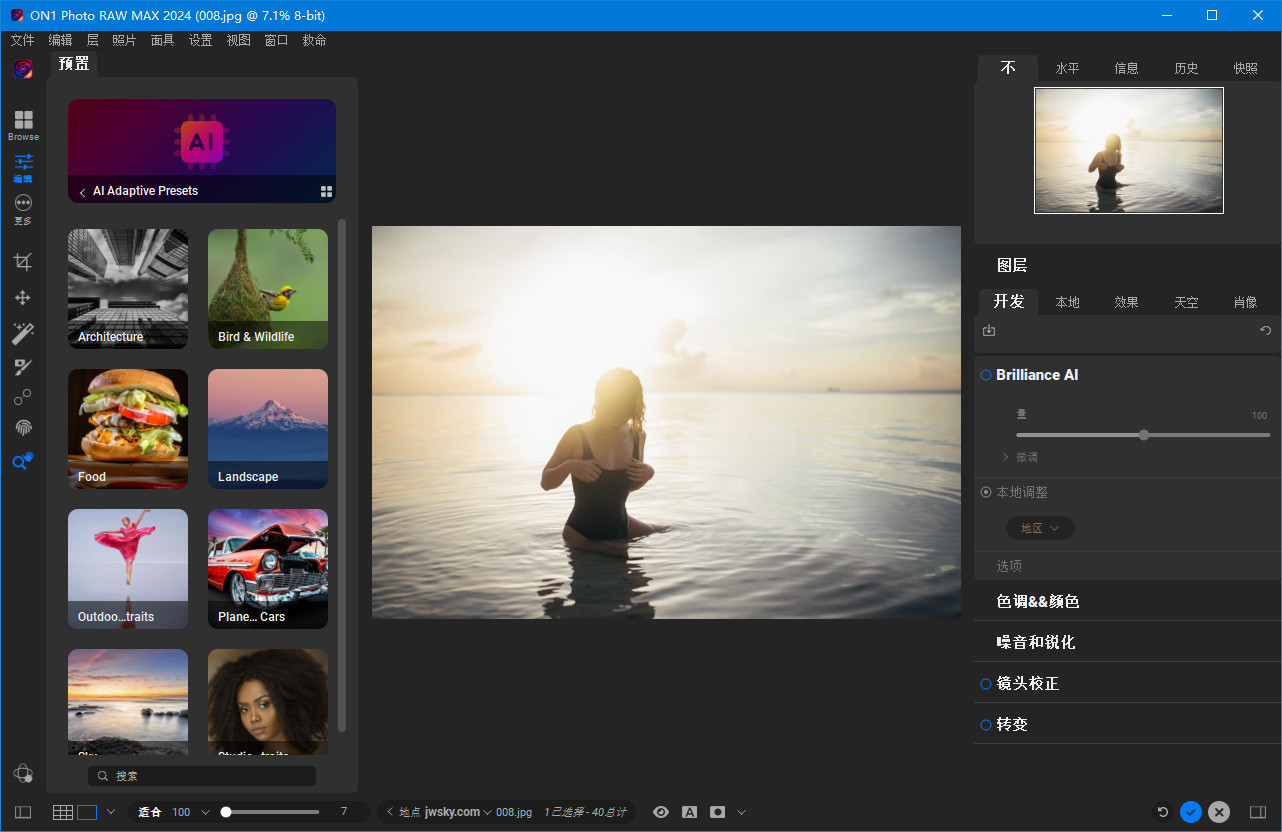Toggle the 转变 transform panel
1282x832 pixels.
[985, 724]
